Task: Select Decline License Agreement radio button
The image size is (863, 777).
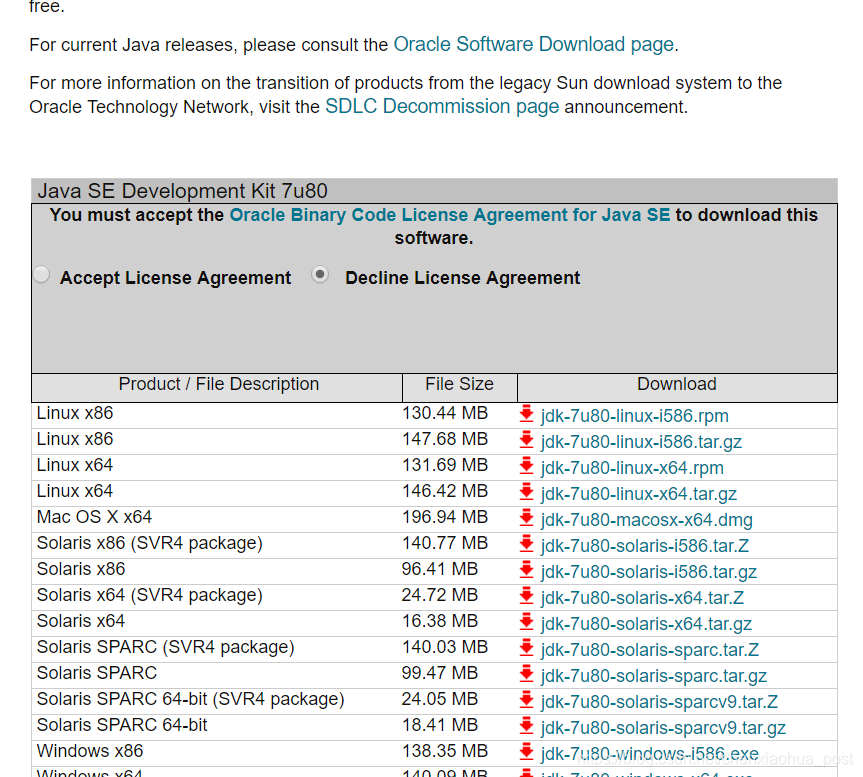Action: (320, 275)
